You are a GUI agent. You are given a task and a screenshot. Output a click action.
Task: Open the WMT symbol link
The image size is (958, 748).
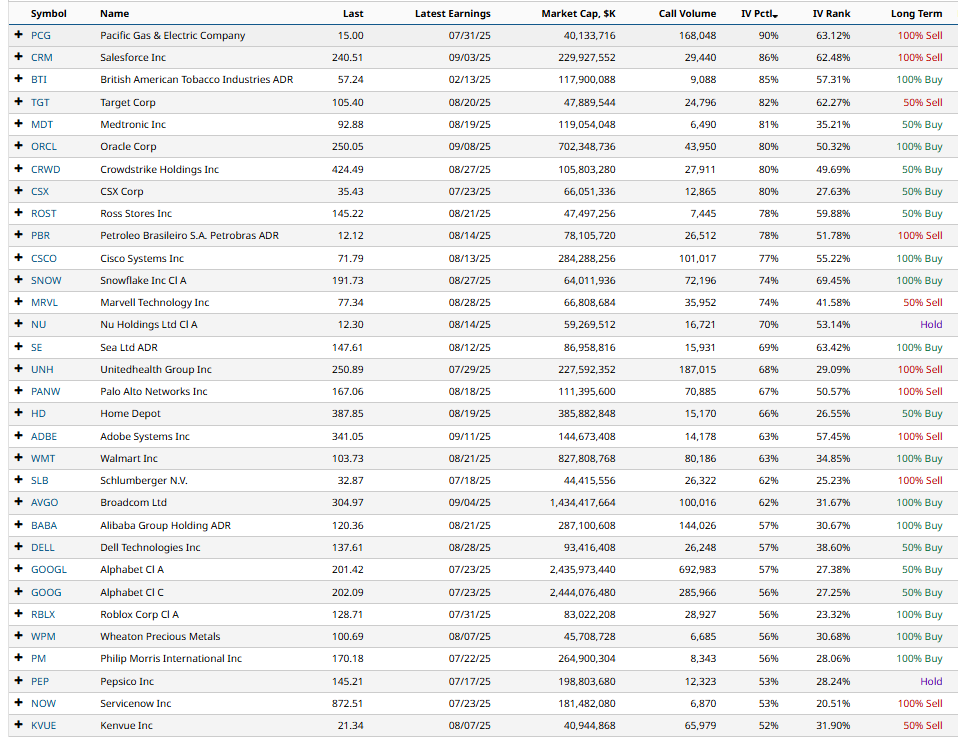click(43, 458)
